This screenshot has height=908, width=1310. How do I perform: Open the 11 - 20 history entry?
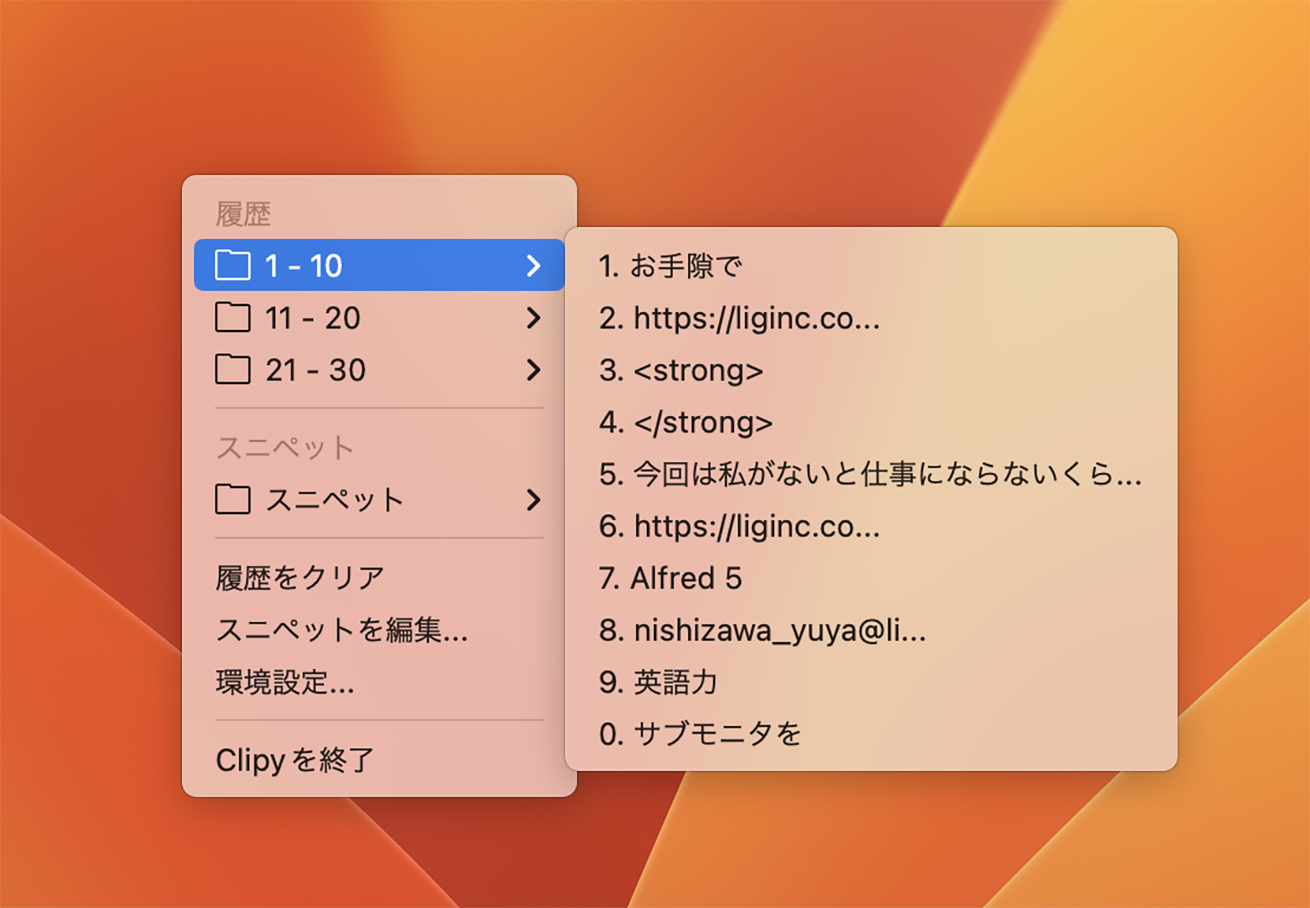pos(379,318)
